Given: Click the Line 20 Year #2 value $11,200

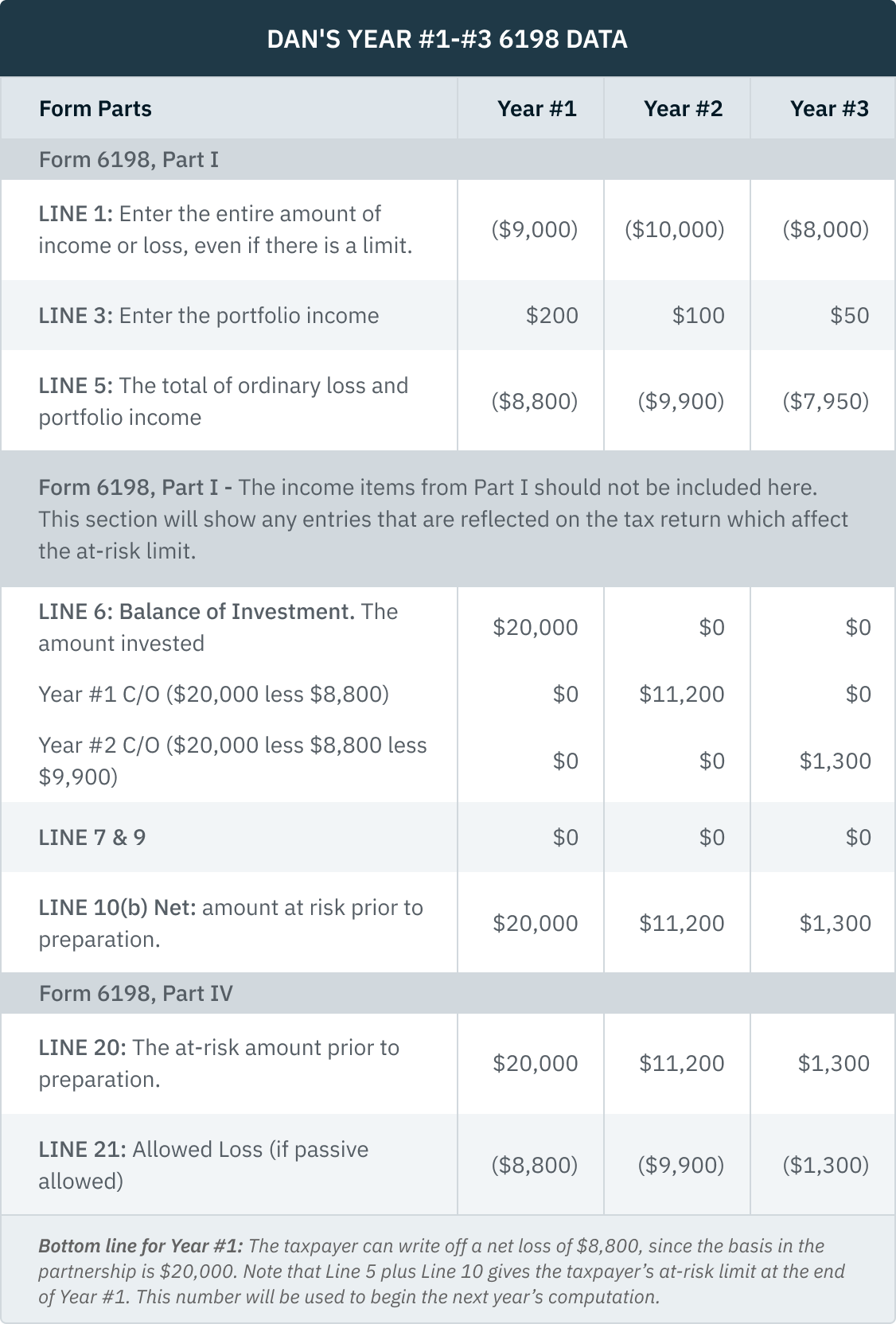Looking at the screenshot, I should [x=682, y=1064].
